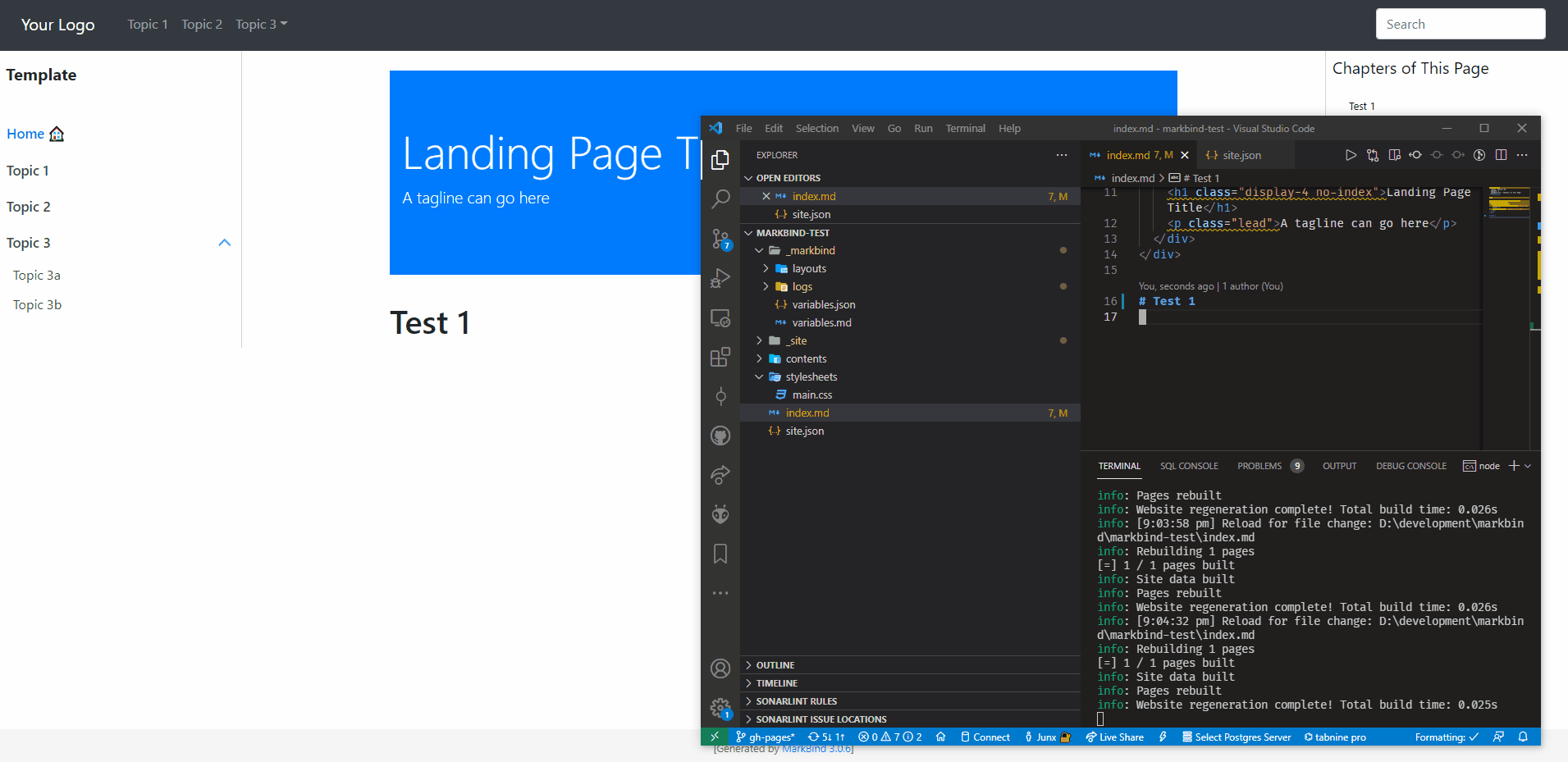1568x762 pixels.
Task: Open the Search view in VS Code
Action: click(x=720, y=198)
